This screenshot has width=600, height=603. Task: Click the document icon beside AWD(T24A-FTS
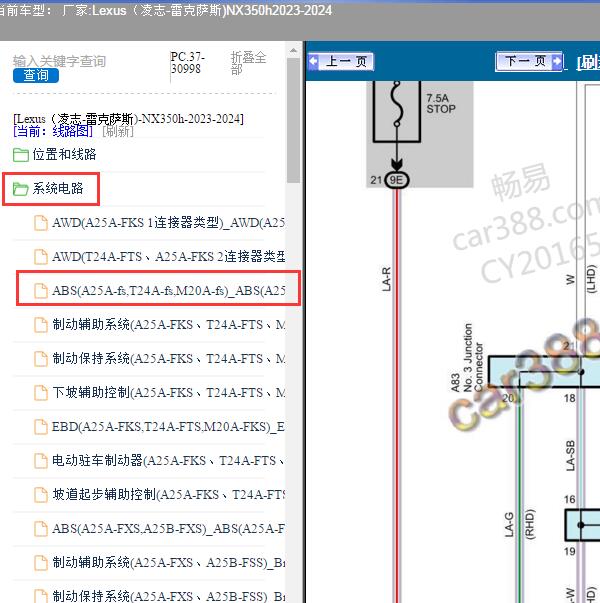click(41, 257)
